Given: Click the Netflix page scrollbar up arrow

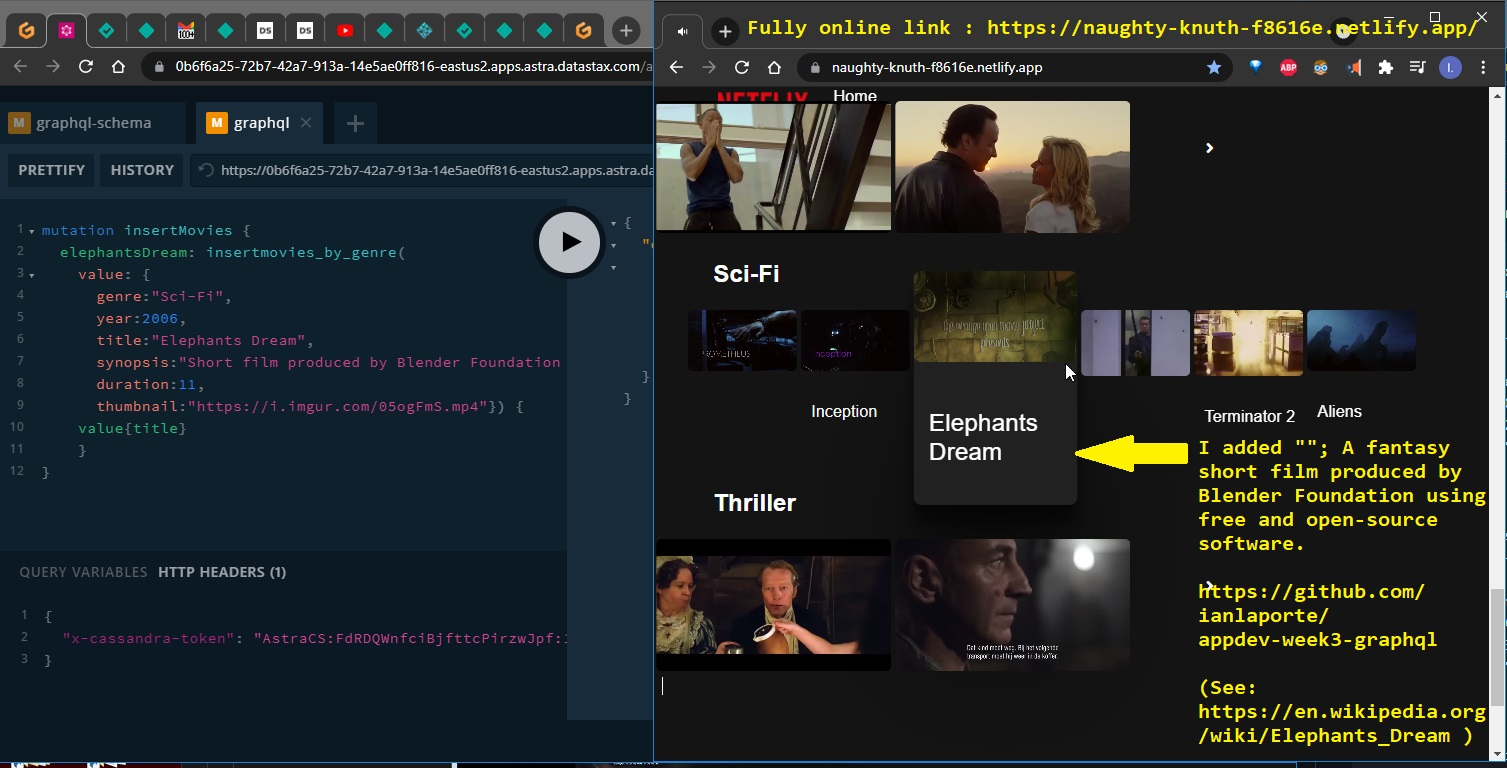Looking at the screenshot, I should pyautogui.click(x=1497, y=96).
